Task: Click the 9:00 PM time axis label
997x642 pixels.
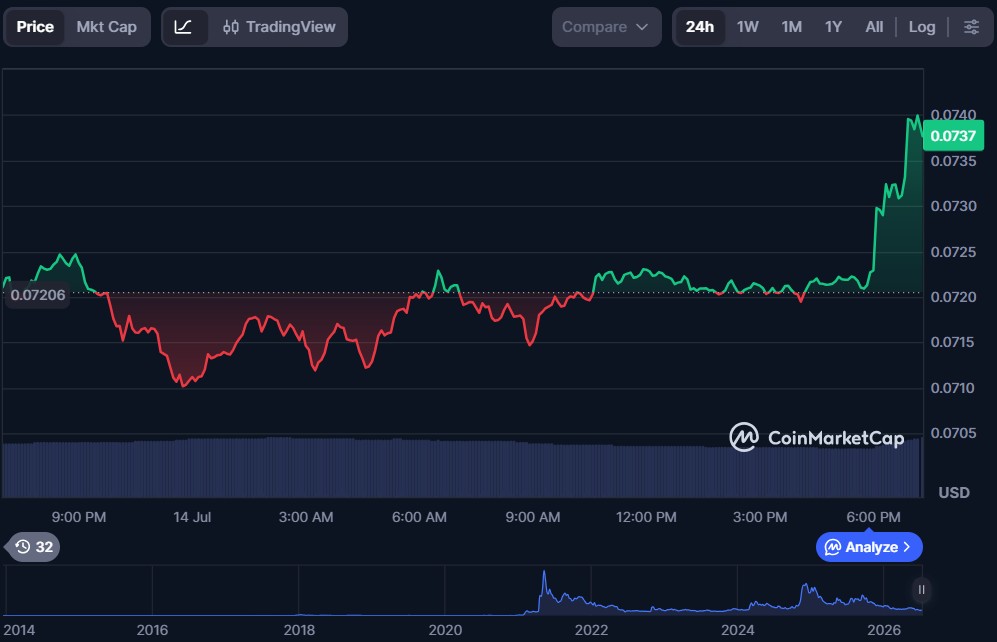Action: point(79,517)
